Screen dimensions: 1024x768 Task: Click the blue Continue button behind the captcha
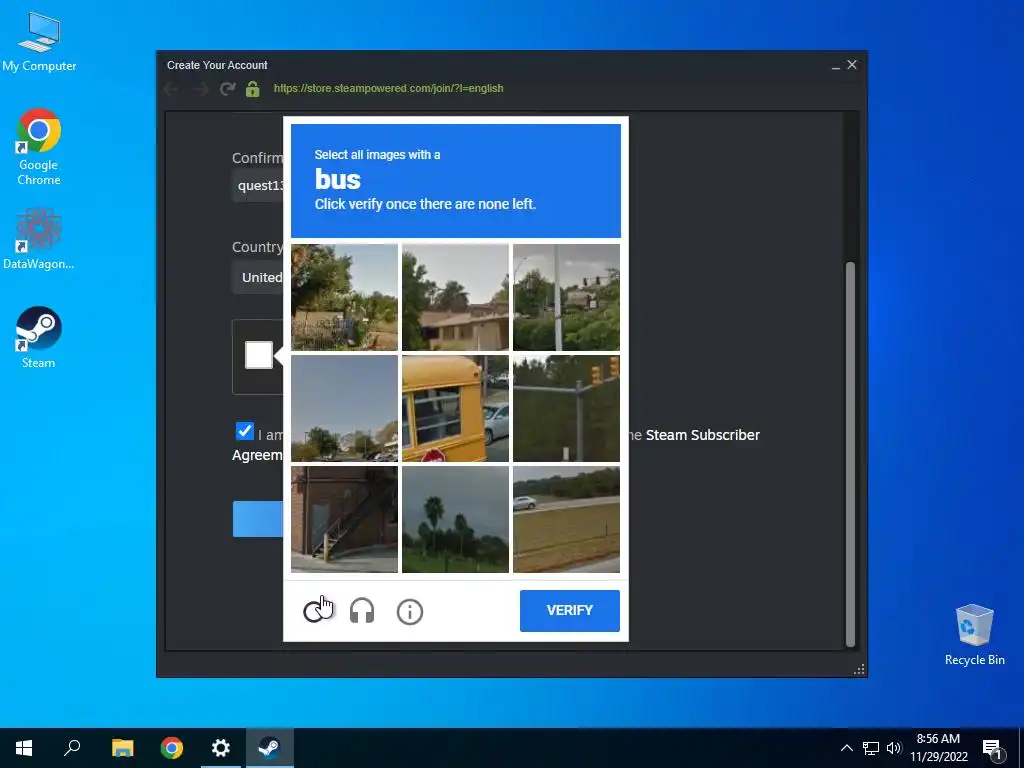[258, 519]
